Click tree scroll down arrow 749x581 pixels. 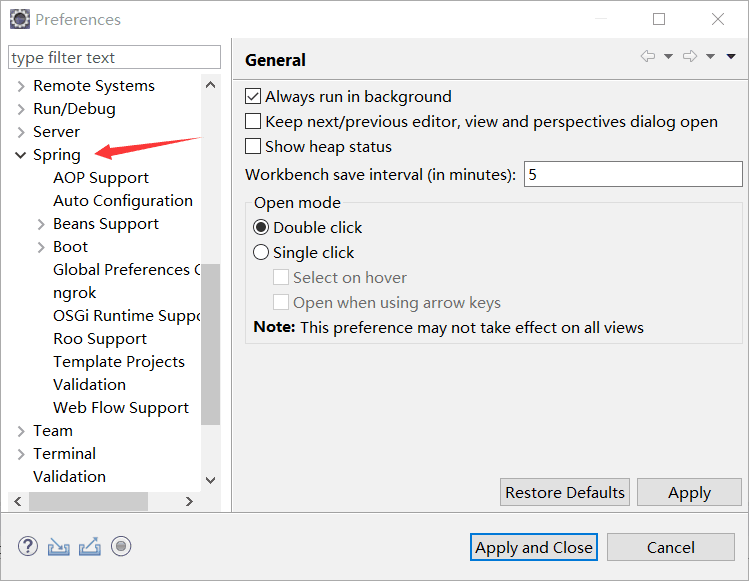[x=210, y=480]
